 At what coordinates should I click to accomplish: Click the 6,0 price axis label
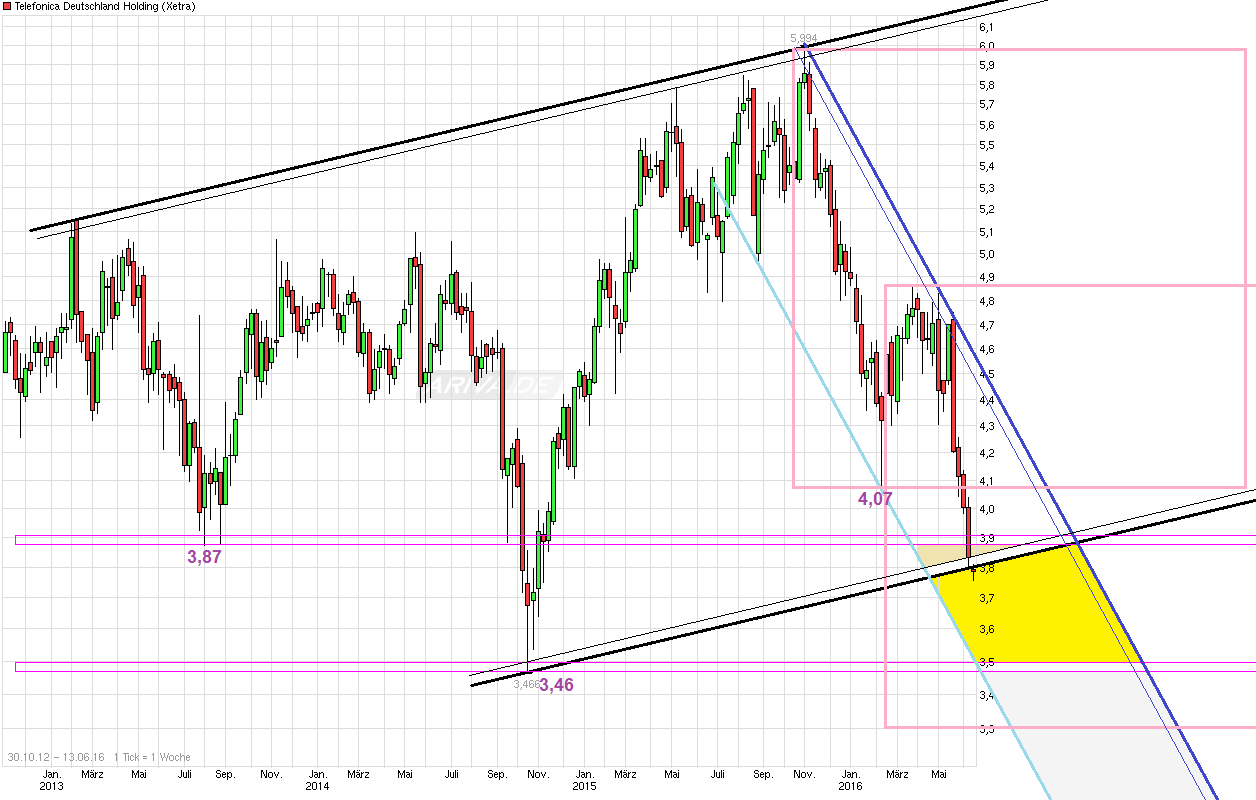tap(986, 45)
